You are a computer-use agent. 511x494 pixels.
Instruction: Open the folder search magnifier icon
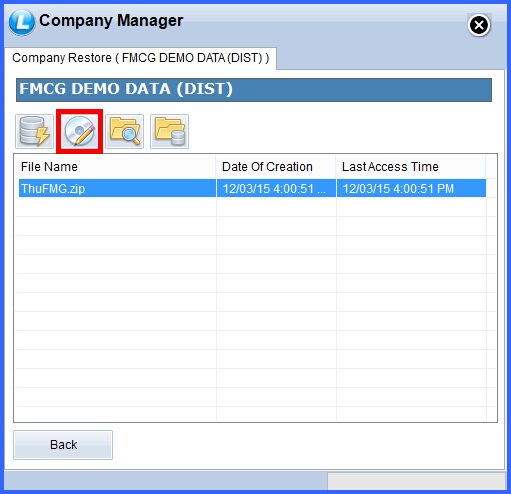(x=125, y=132)
